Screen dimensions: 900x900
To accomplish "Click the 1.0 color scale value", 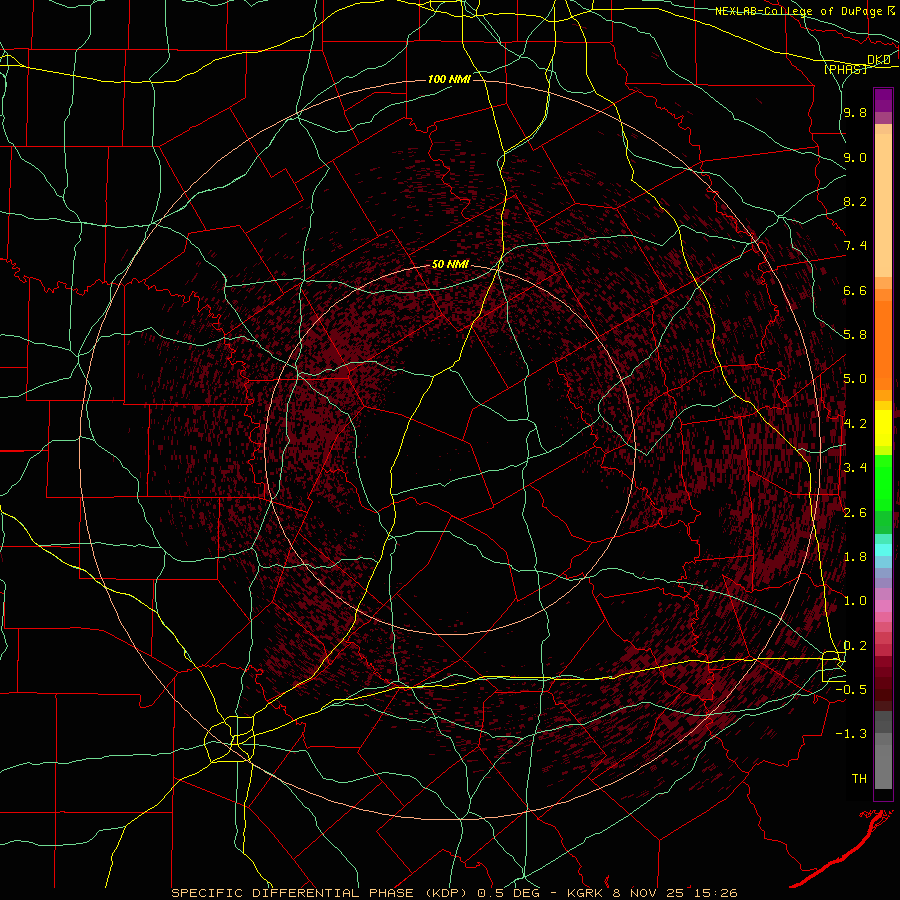I will (855, 601).
